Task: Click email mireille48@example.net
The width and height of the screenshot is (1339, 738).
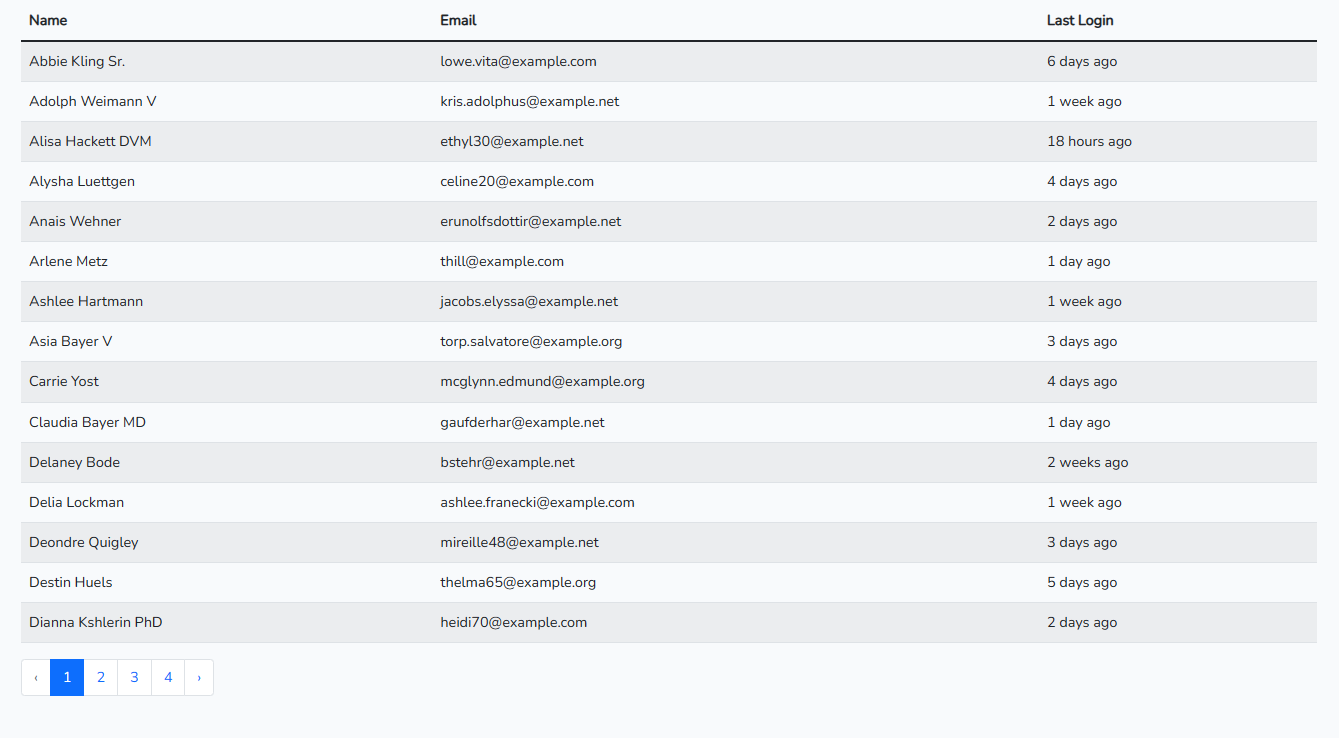Action: click(x=519, y=542)
